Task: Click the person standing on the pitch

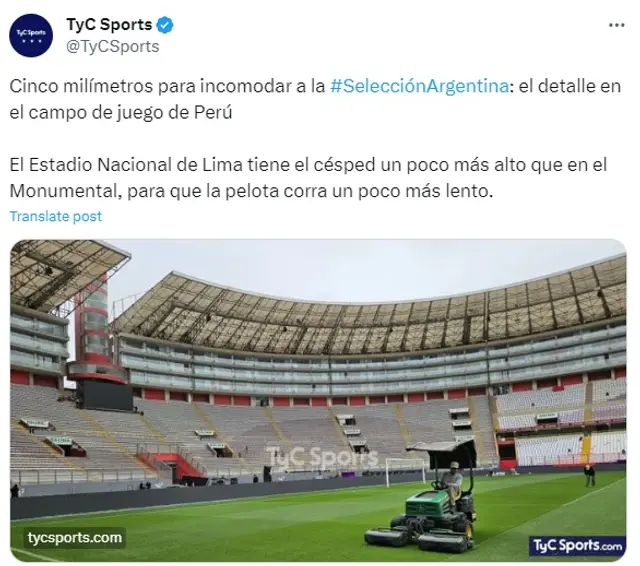Action: (589, 475)
